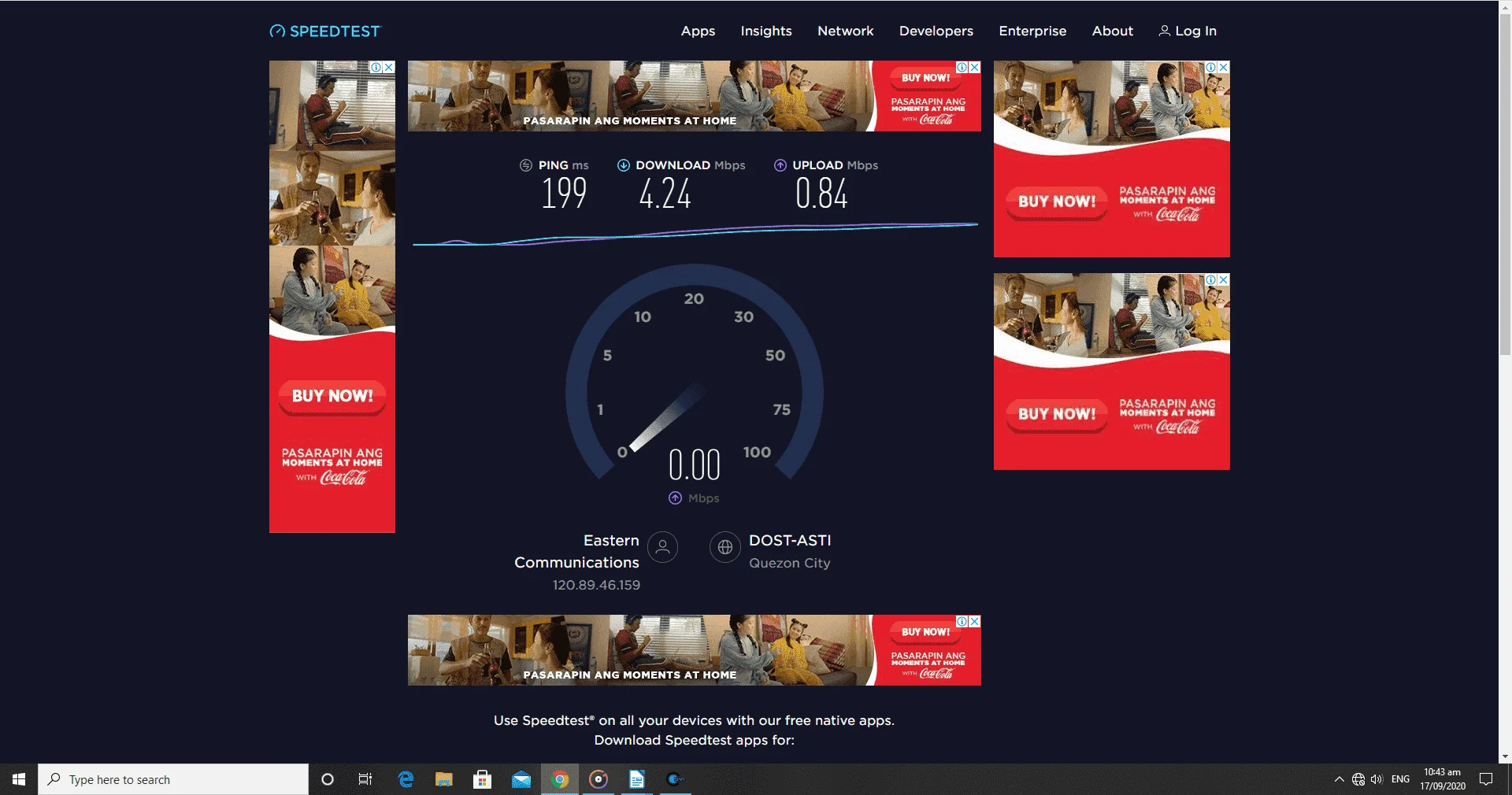This screenshot has height=795, width=1512.
Task: Click BUY NOW! on the bottom banner ad
Action: [926, 632]
